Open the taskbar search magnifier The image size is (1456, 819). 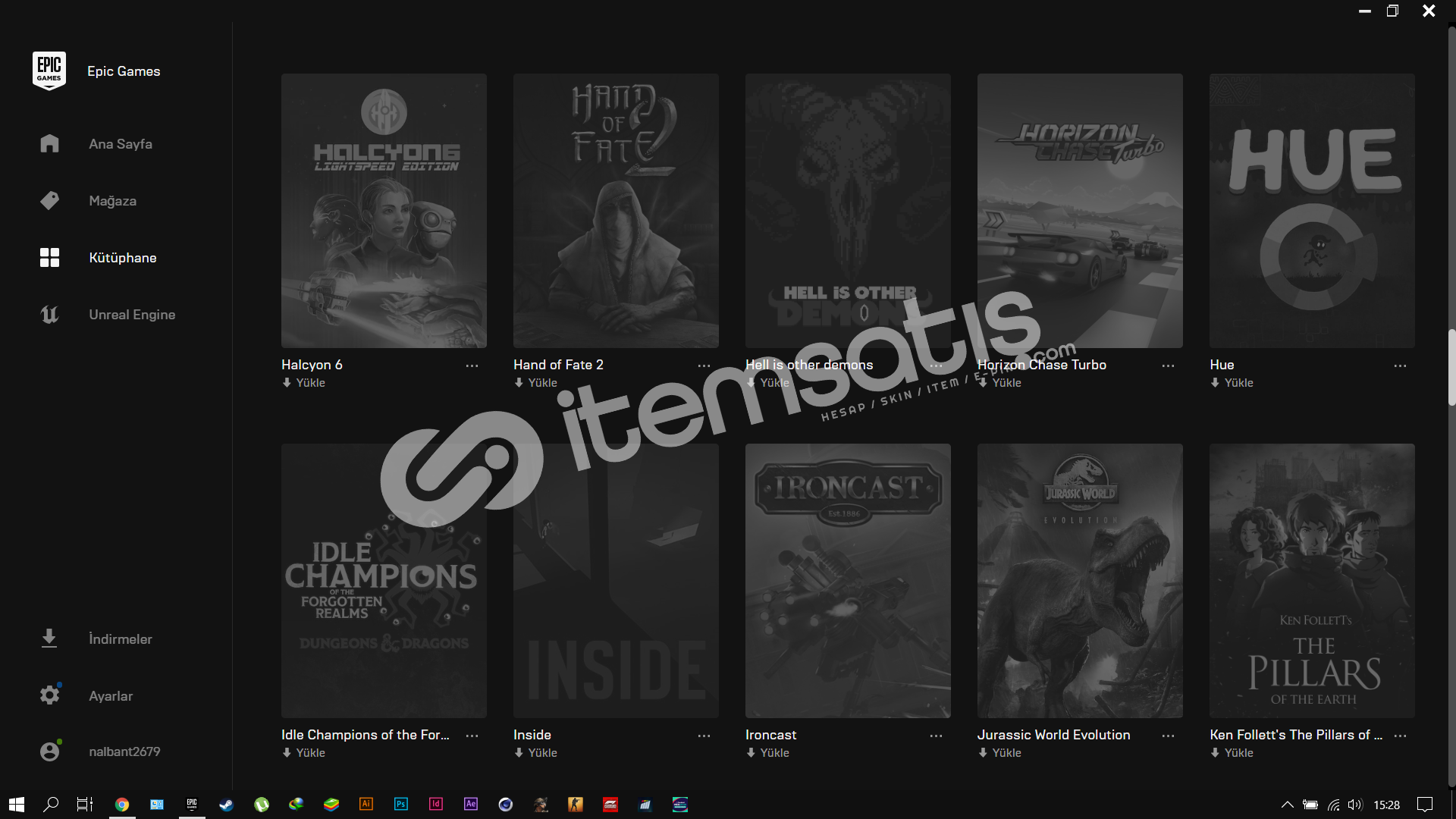click(x=51, y=805)
